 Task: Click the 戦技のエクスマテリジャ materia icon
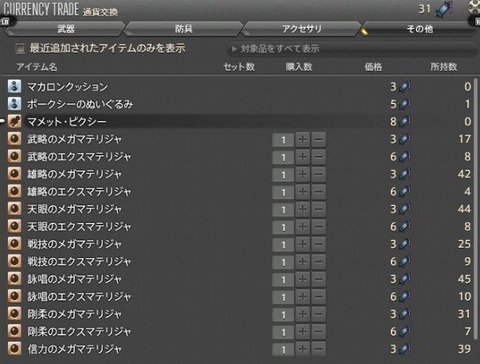point(14,261)
